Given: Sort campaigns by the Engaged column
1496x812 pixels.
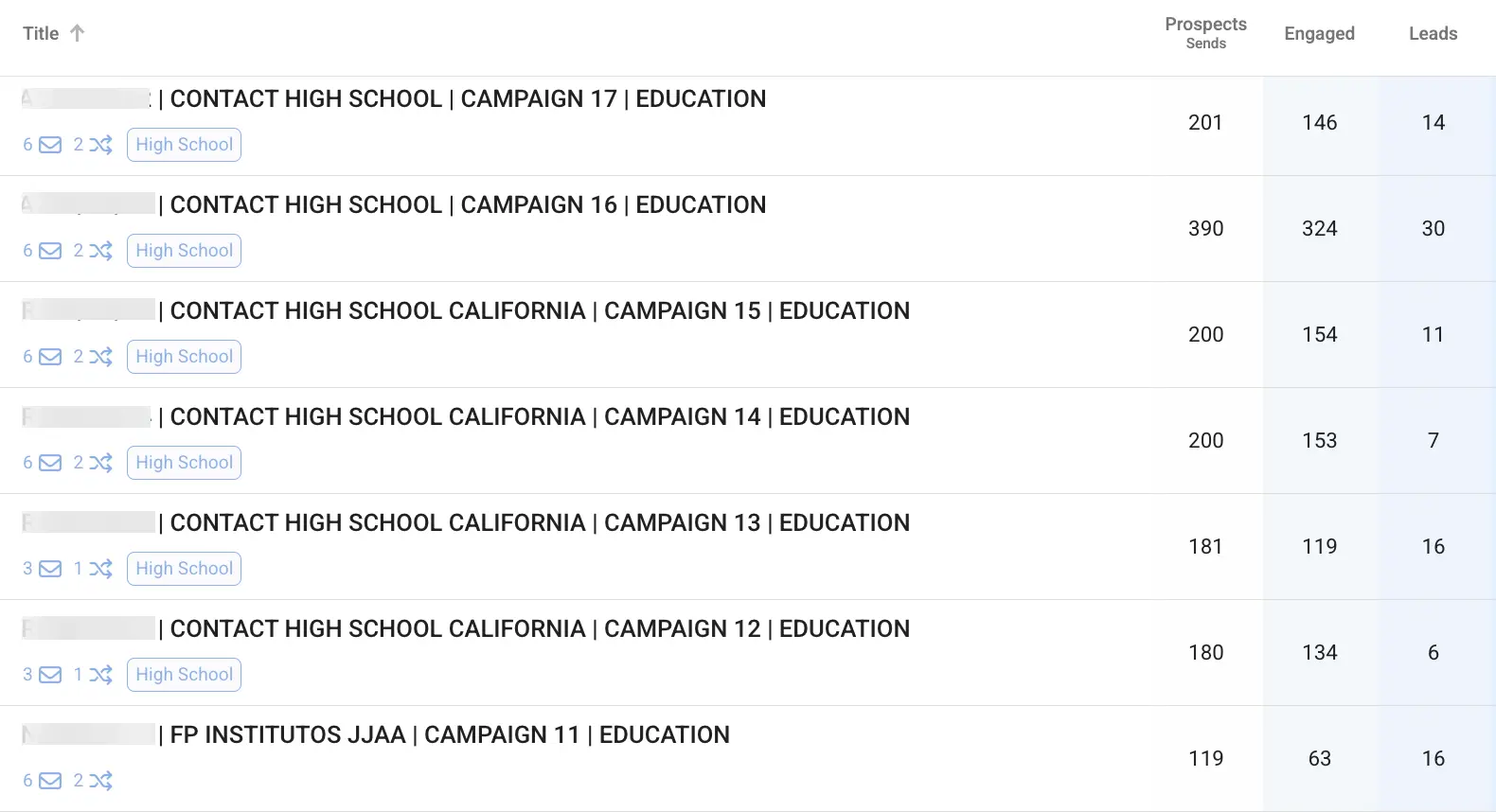Looking at the screenshot, I should (x=1319, y=33).
